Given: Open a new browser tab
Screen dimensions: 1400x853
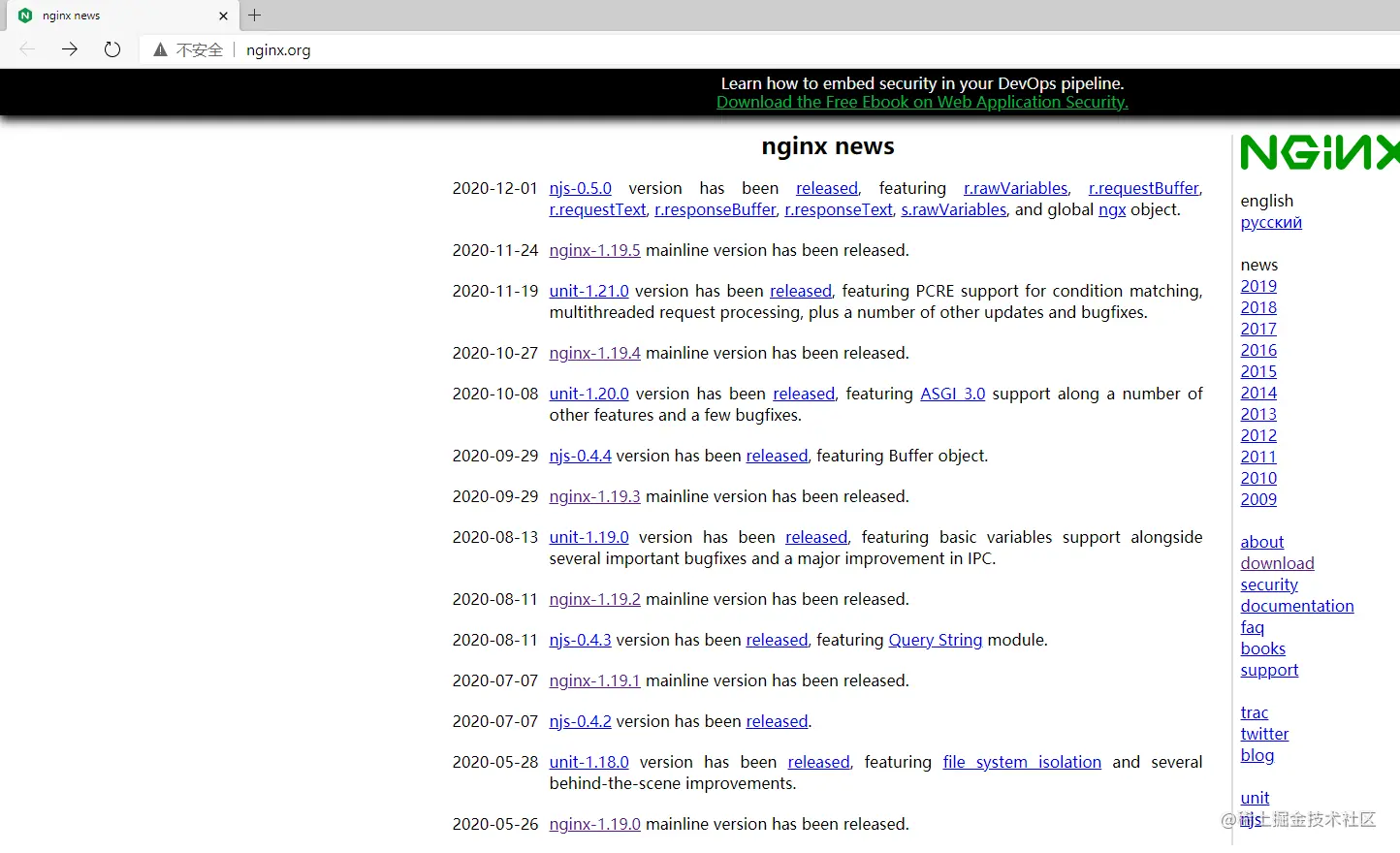Looking at the screenshot, I should tap(255, 16).
